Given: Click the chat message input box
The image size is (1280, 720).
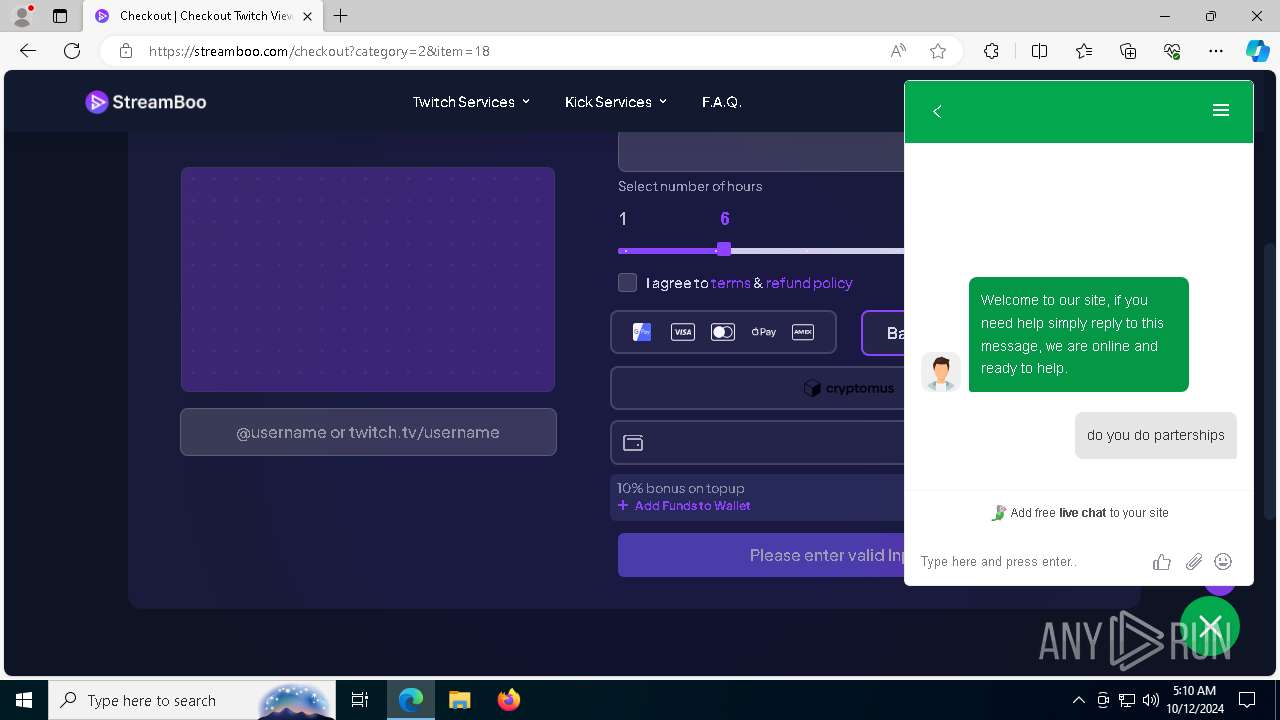Looking at the screenshot, I should 1030,562.
